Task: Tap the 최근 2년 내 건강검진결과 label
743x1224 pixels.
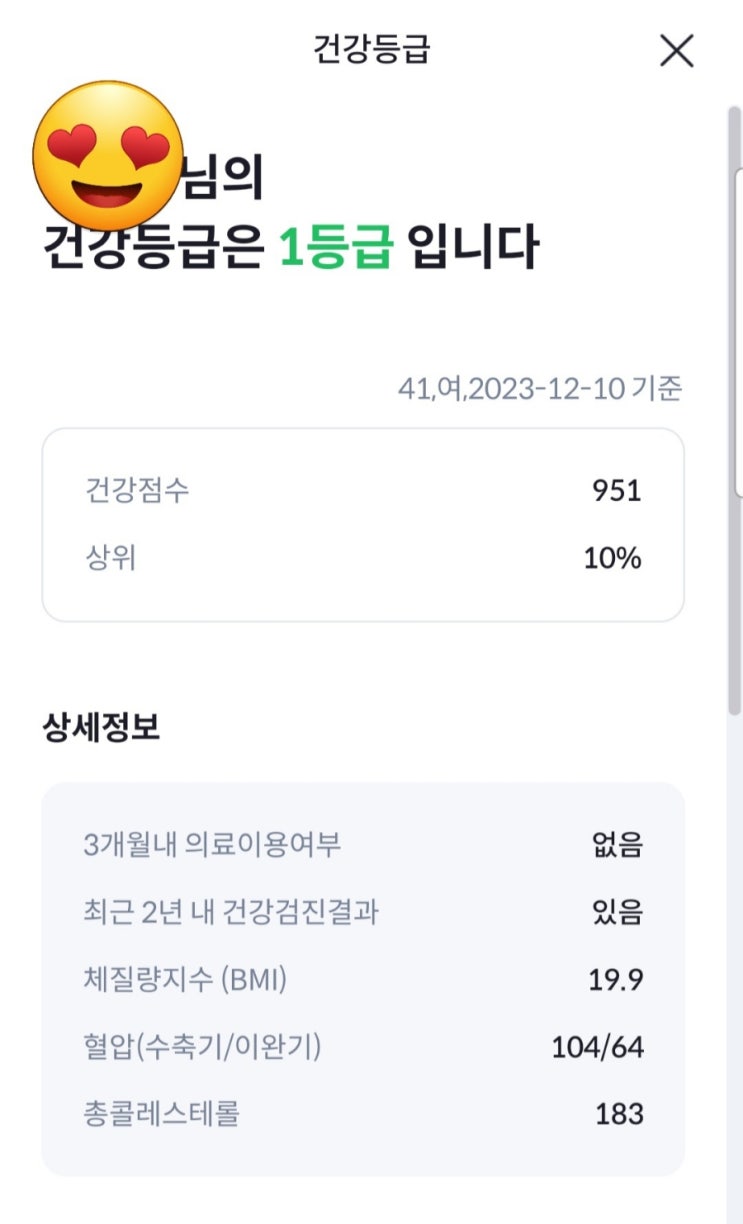Action: 231,912
